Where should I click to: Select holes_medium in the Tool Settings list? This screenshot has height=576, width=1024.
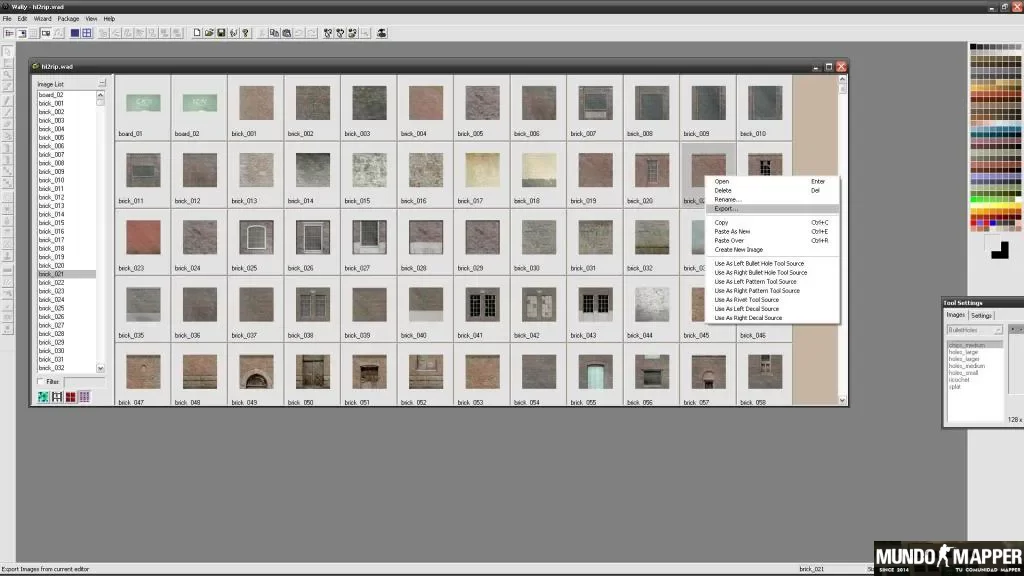coord(967,366)
